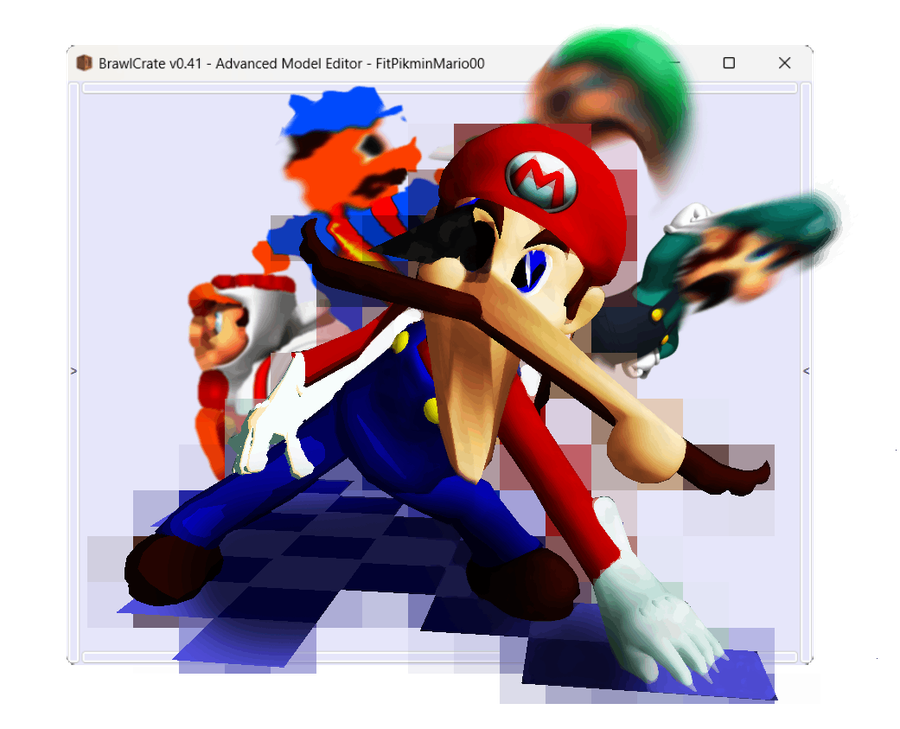
Task: Click the window title text FitPikminMario00
Action: click(x=430, y=63)
